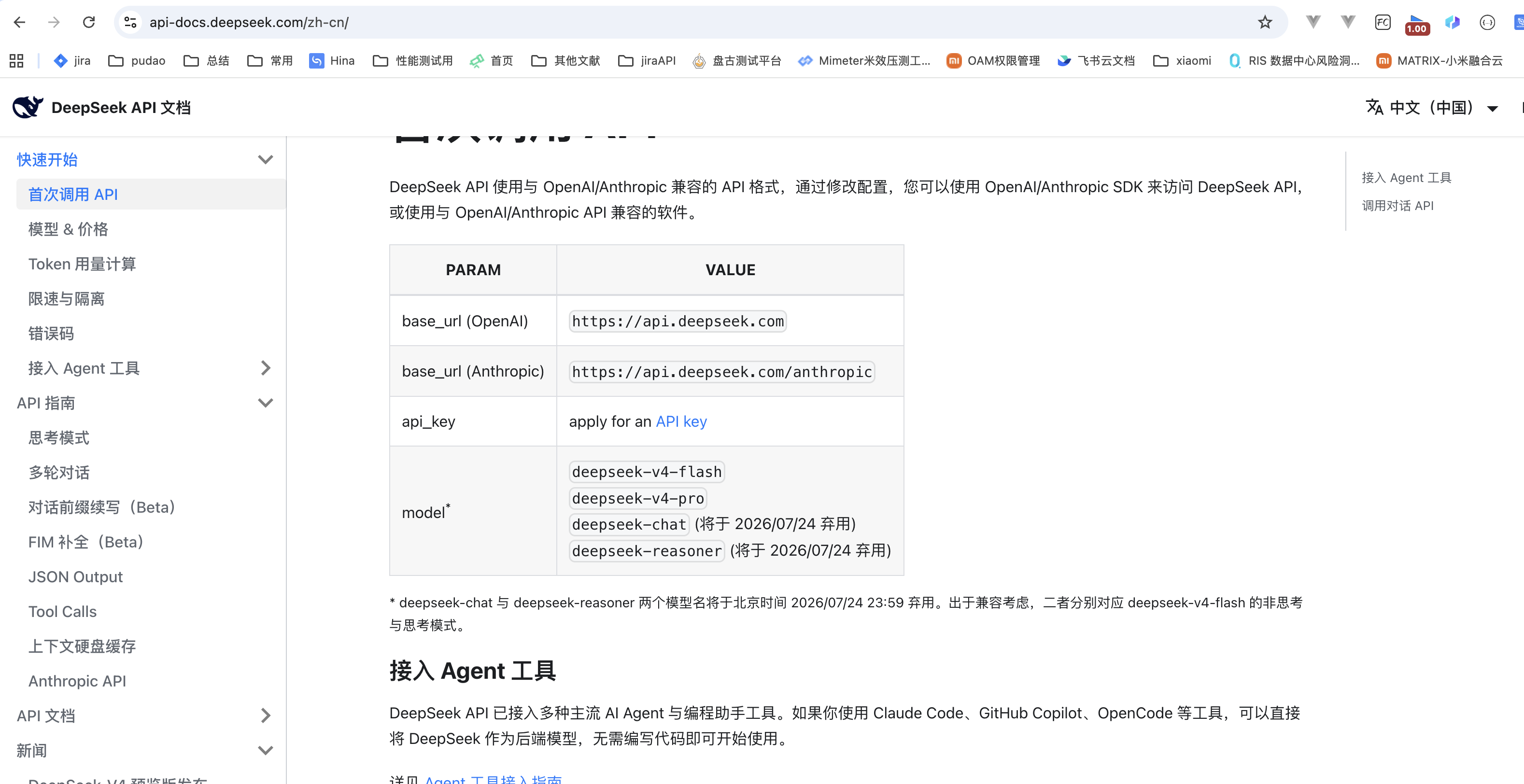Open the 盘古测试平台 bookmark

737,60
